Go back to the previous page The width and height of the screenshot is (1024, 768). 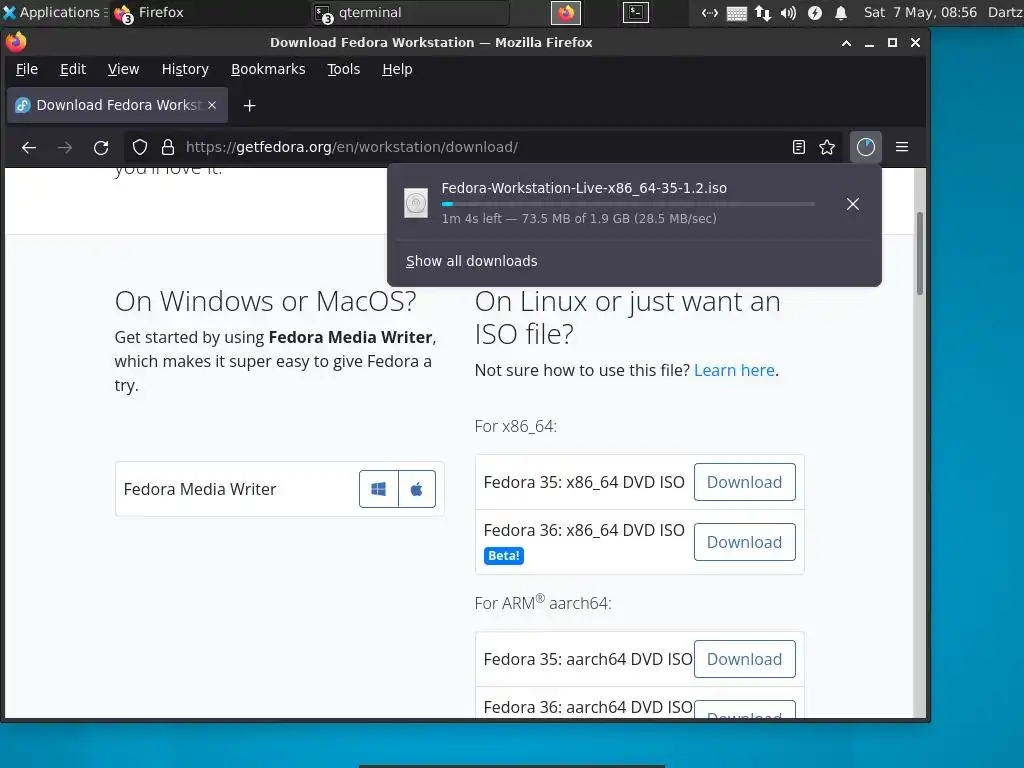[x=29, y=148]
